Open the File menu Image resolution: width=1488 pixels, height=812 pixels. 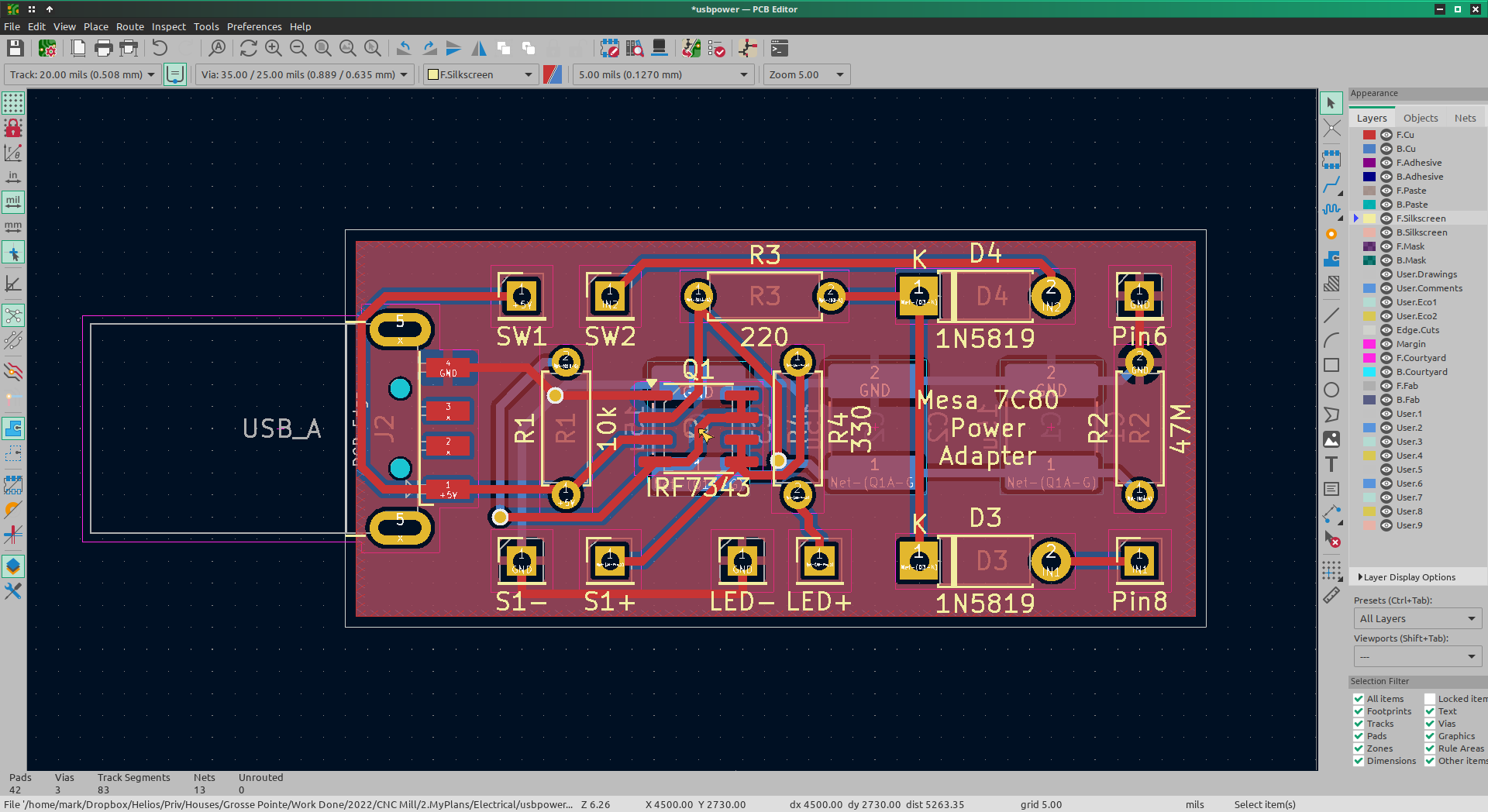point(12,26)
